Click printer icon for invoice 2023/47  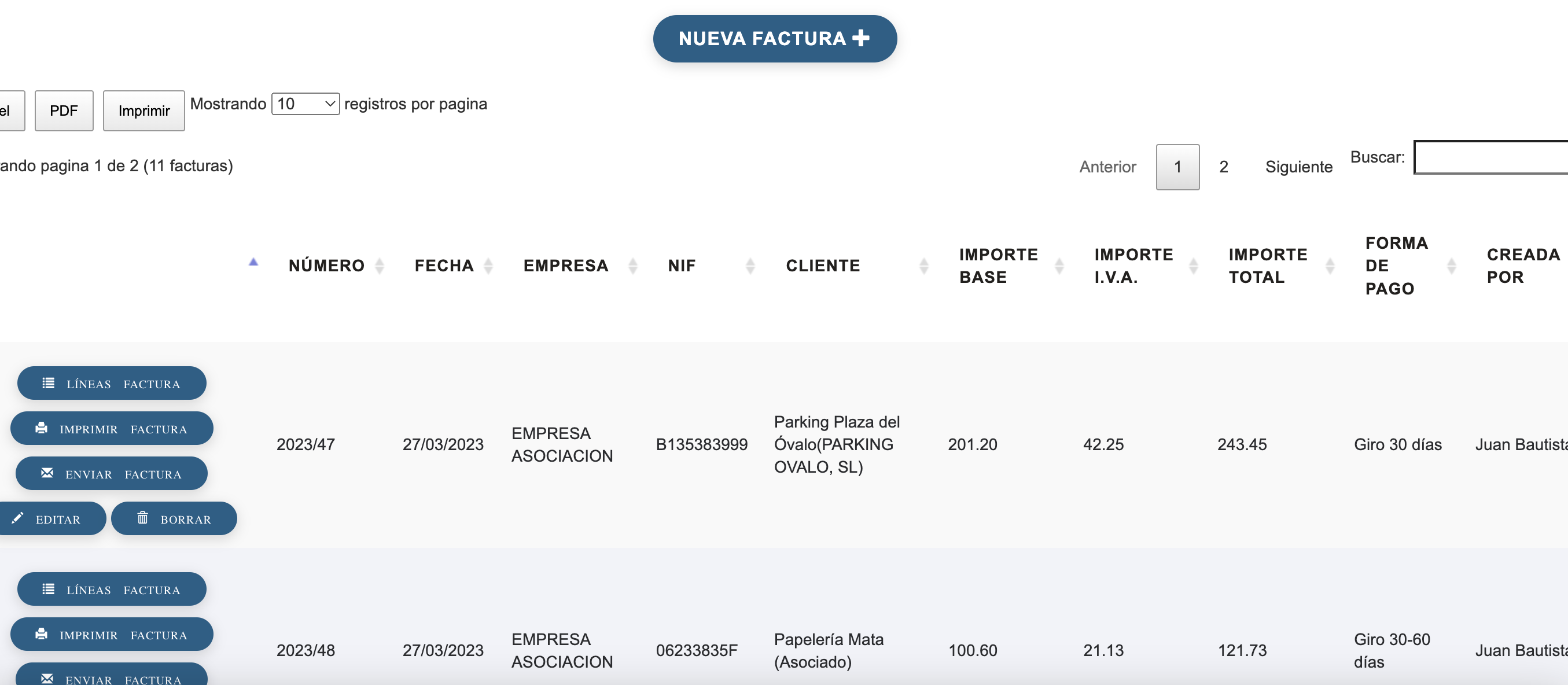point(42,428)
